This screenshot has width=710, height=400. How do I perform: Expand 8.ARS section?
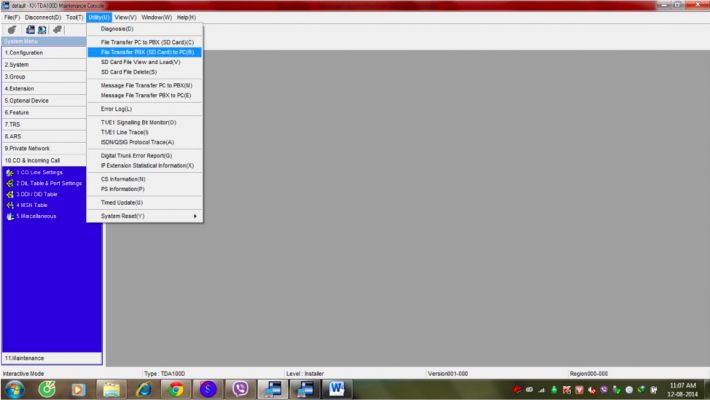pos(44,136)
